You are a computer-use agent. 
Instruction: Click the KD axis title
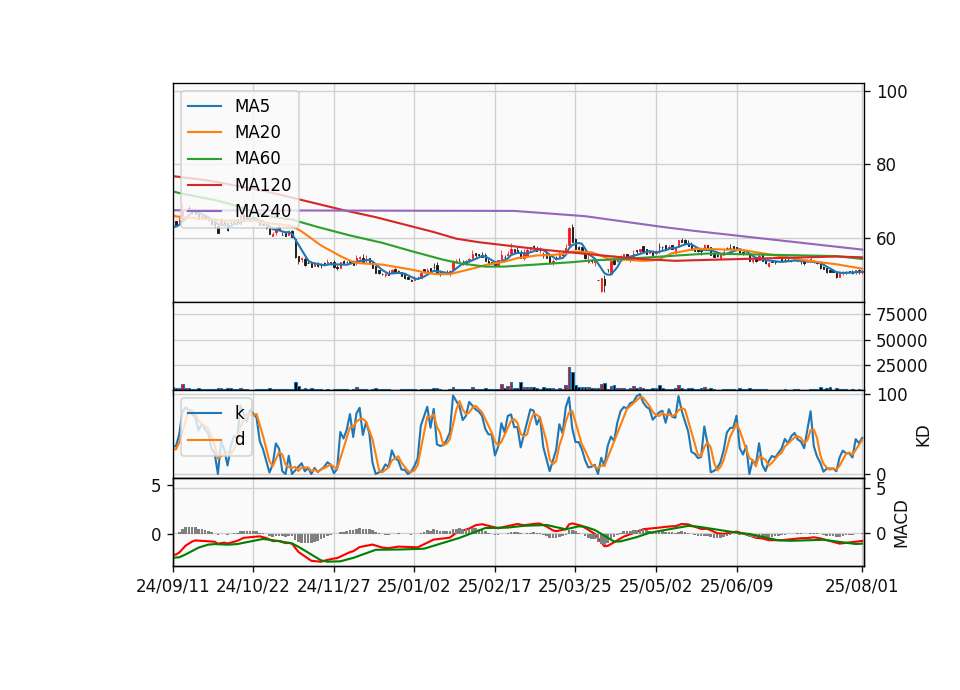click(x=923, y=436)
